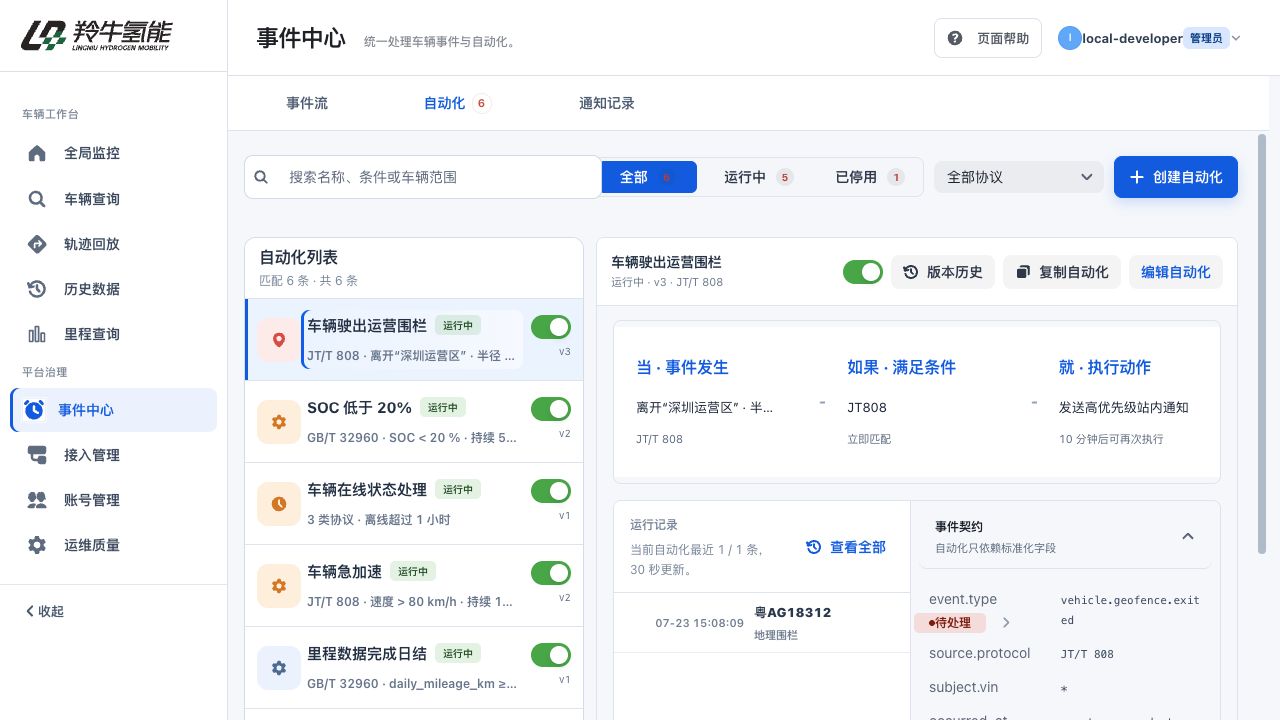Screen dimensions: 1280x720
Task: Open the 粤AG18312 run record row
Action: point(762,622)
